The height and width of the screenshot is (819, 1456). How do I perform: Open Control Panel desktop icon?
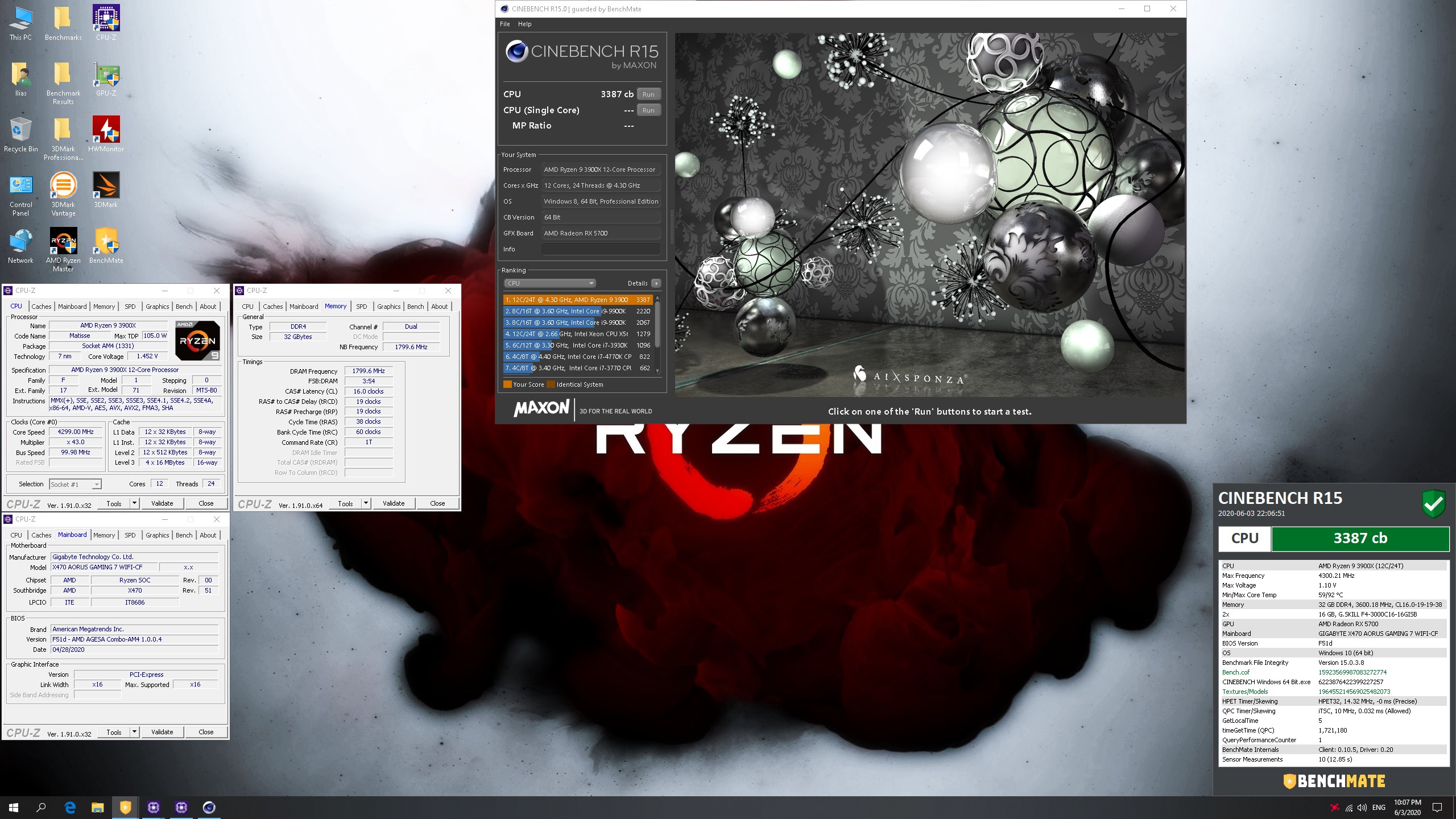tap(20, 194)
